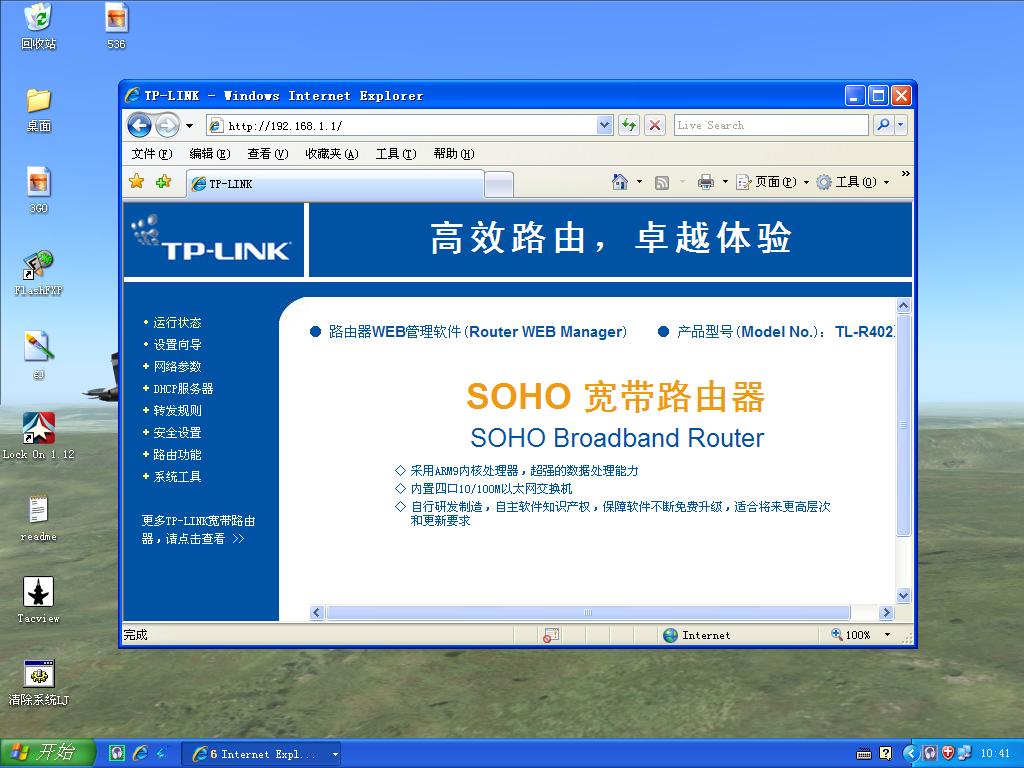Click the vertical scrollbar up arrow
1024x768 pixels.
pos(904,306)
